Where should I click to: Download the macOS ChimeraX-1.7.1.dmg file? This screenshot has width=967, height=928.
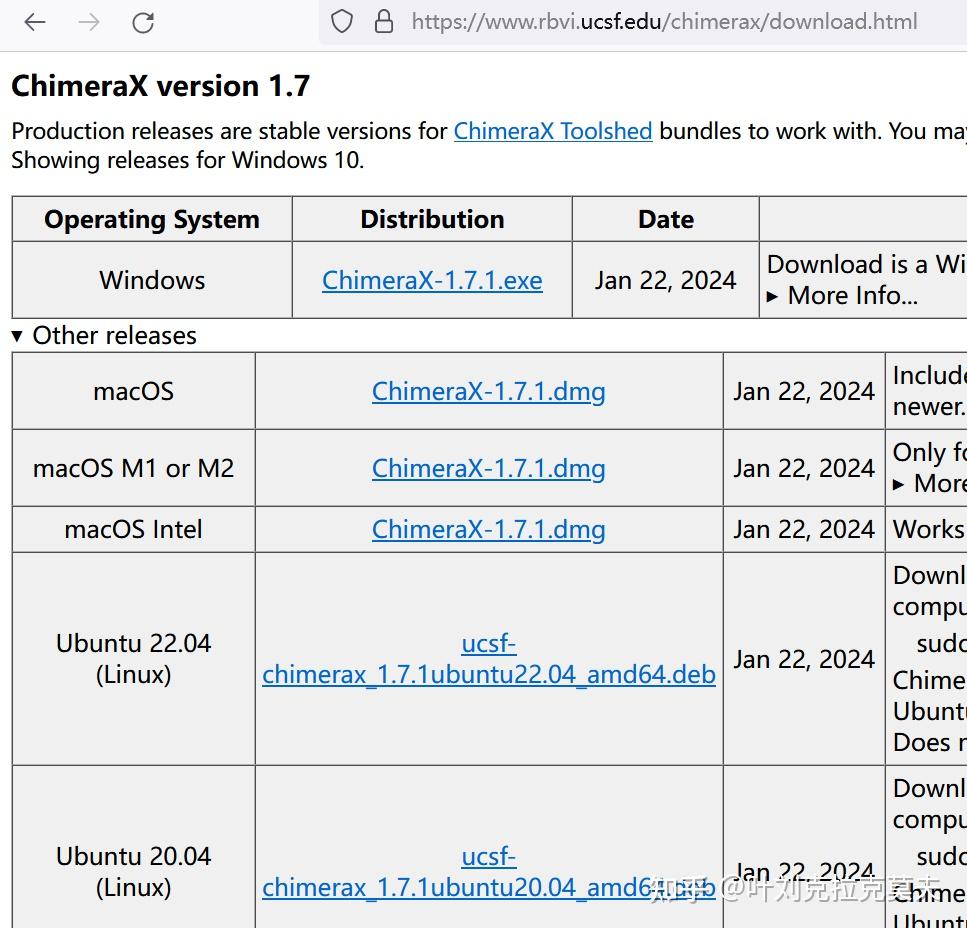tap(489, 391)
